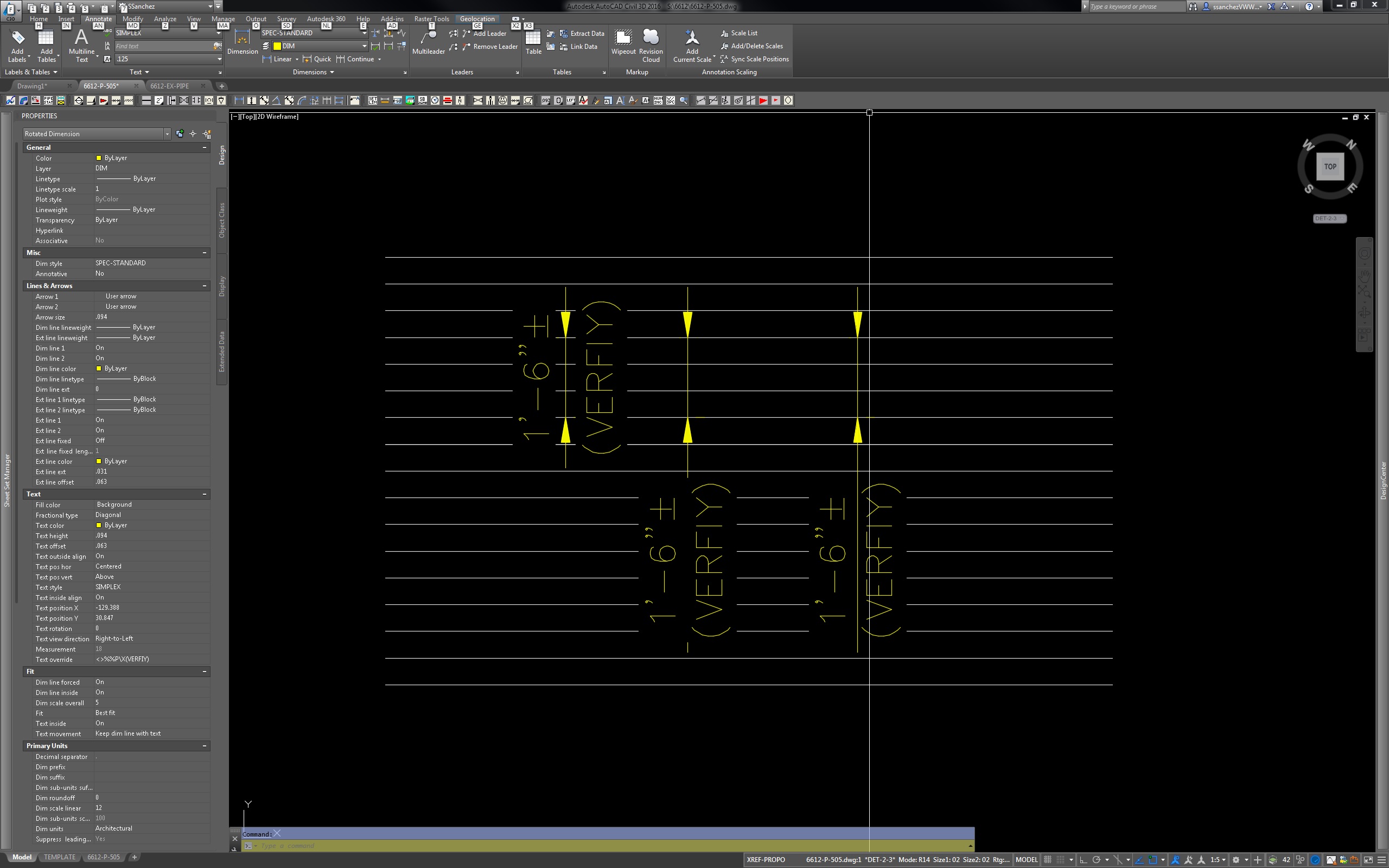Click the TOP face of the ViewCube
Screen dimensions: 1389x868
1330,167
